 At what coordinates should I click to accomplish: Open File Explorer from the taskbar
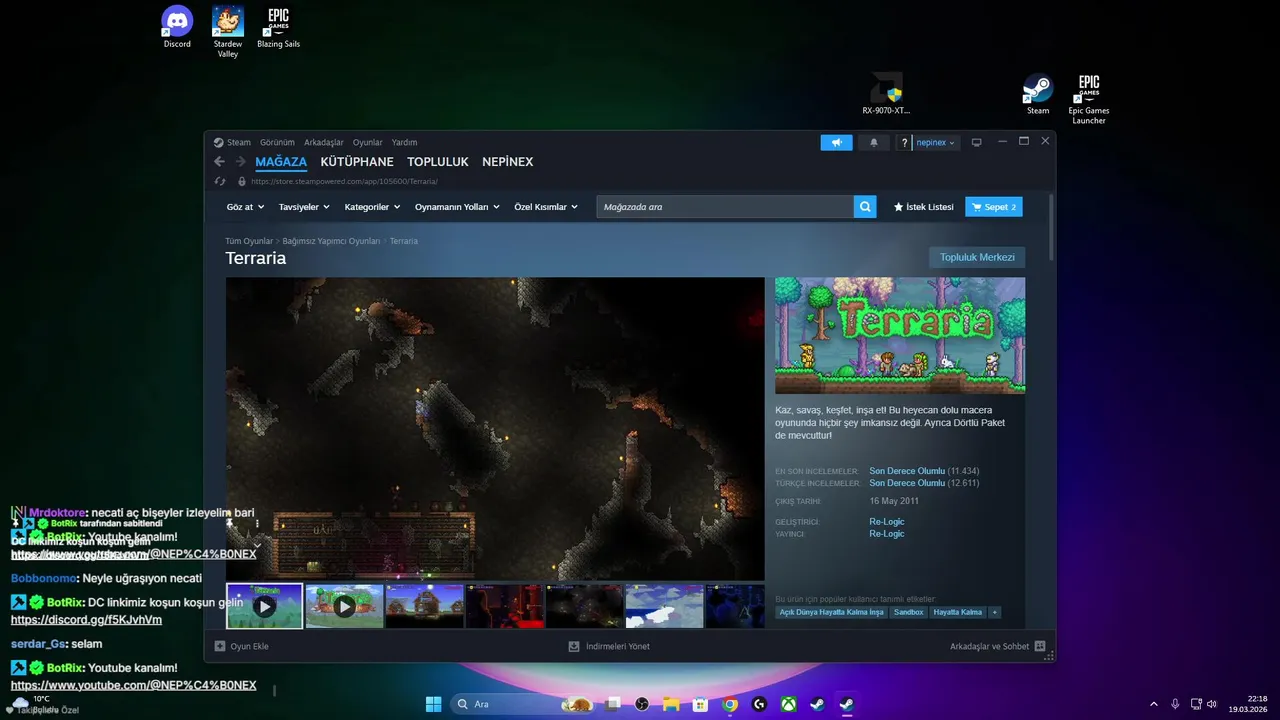[672, 704]
